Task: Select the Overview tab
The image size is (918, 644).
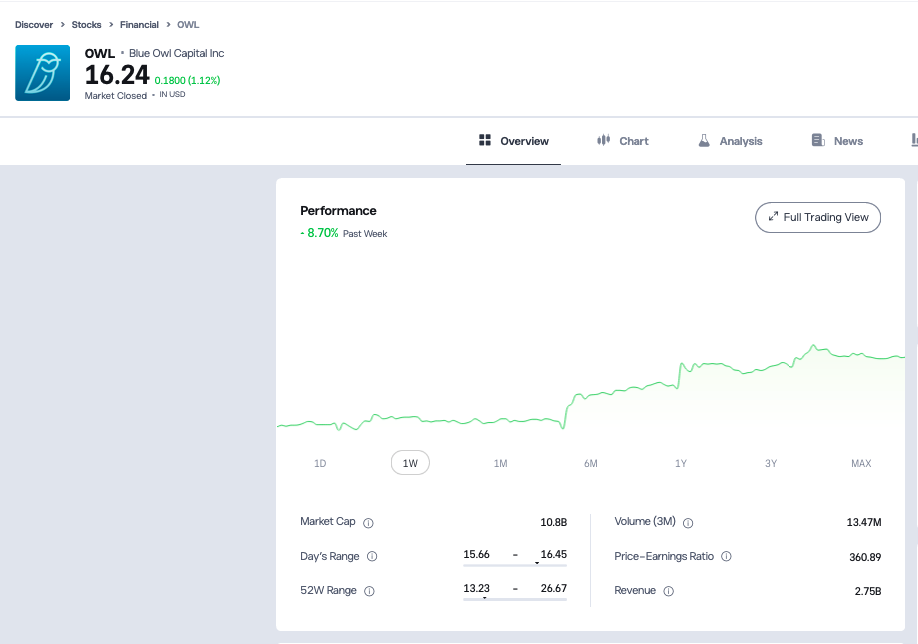Action: pos(514,141)
